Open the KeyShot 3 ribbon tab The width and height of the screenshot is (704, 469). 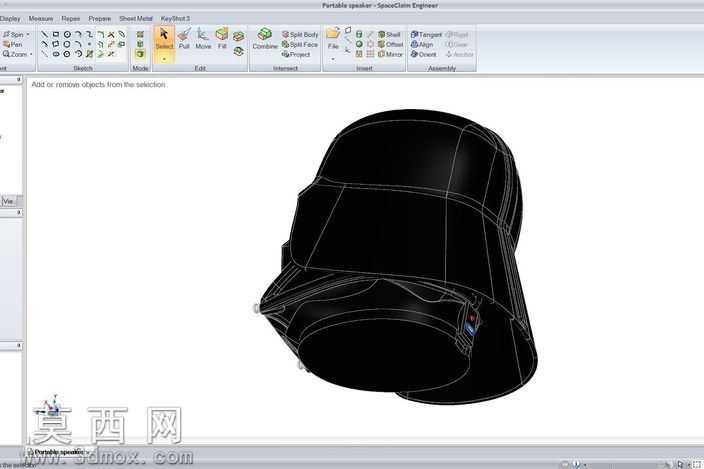175,18
